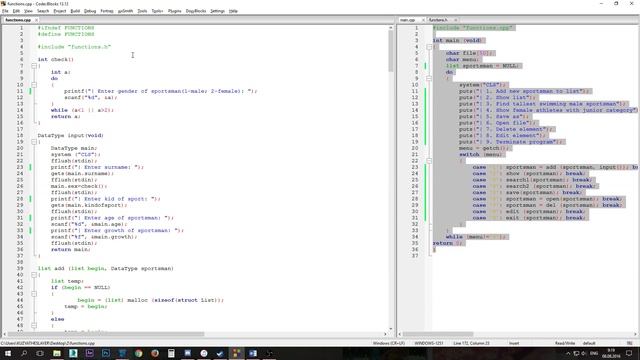Open the Edit menu
Screen dimensions: 640x360
coord(16,11)
